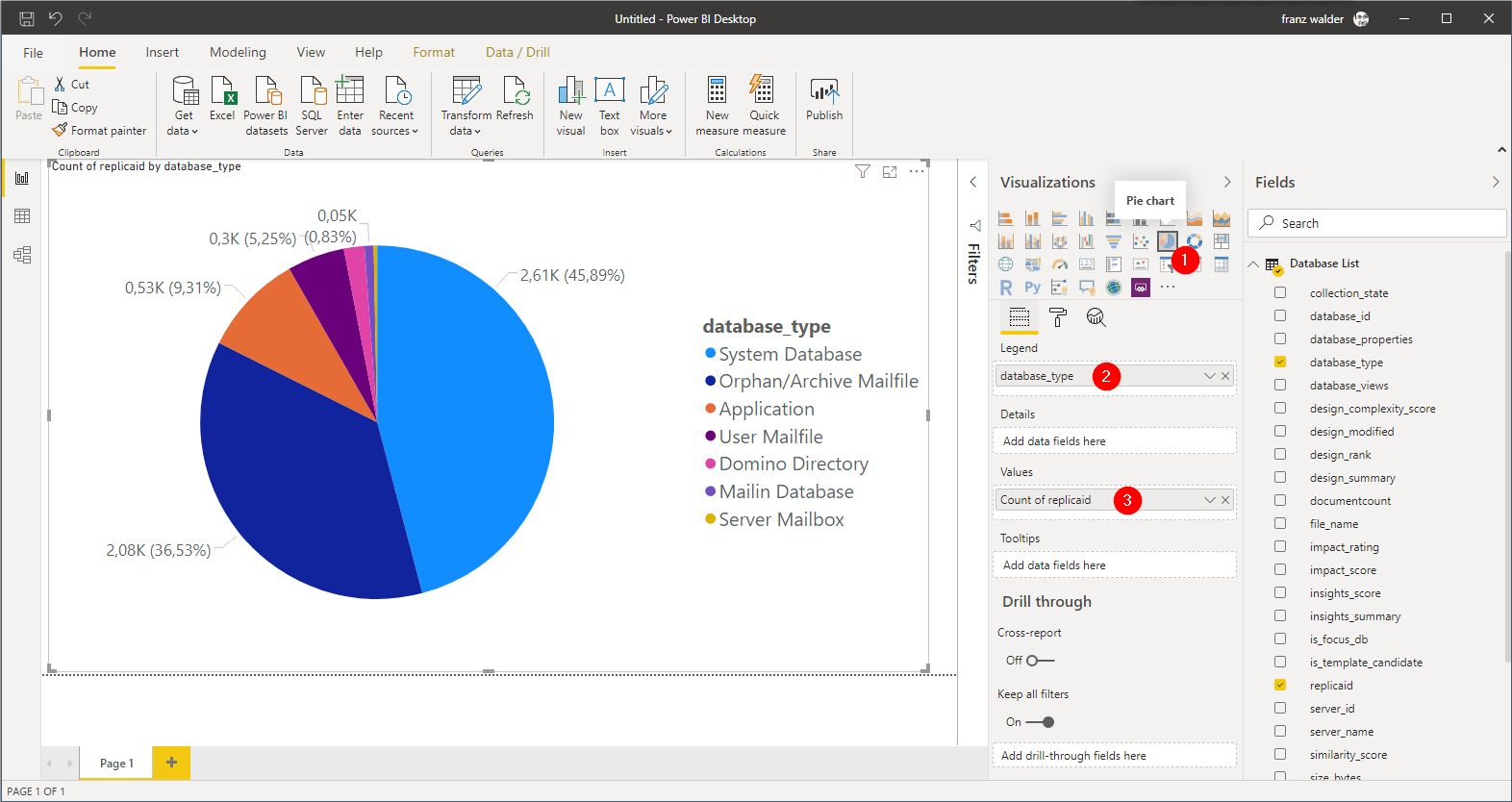1512x802 pixels.
Task: Open the Get data dropdown
Action: [183, 131]
